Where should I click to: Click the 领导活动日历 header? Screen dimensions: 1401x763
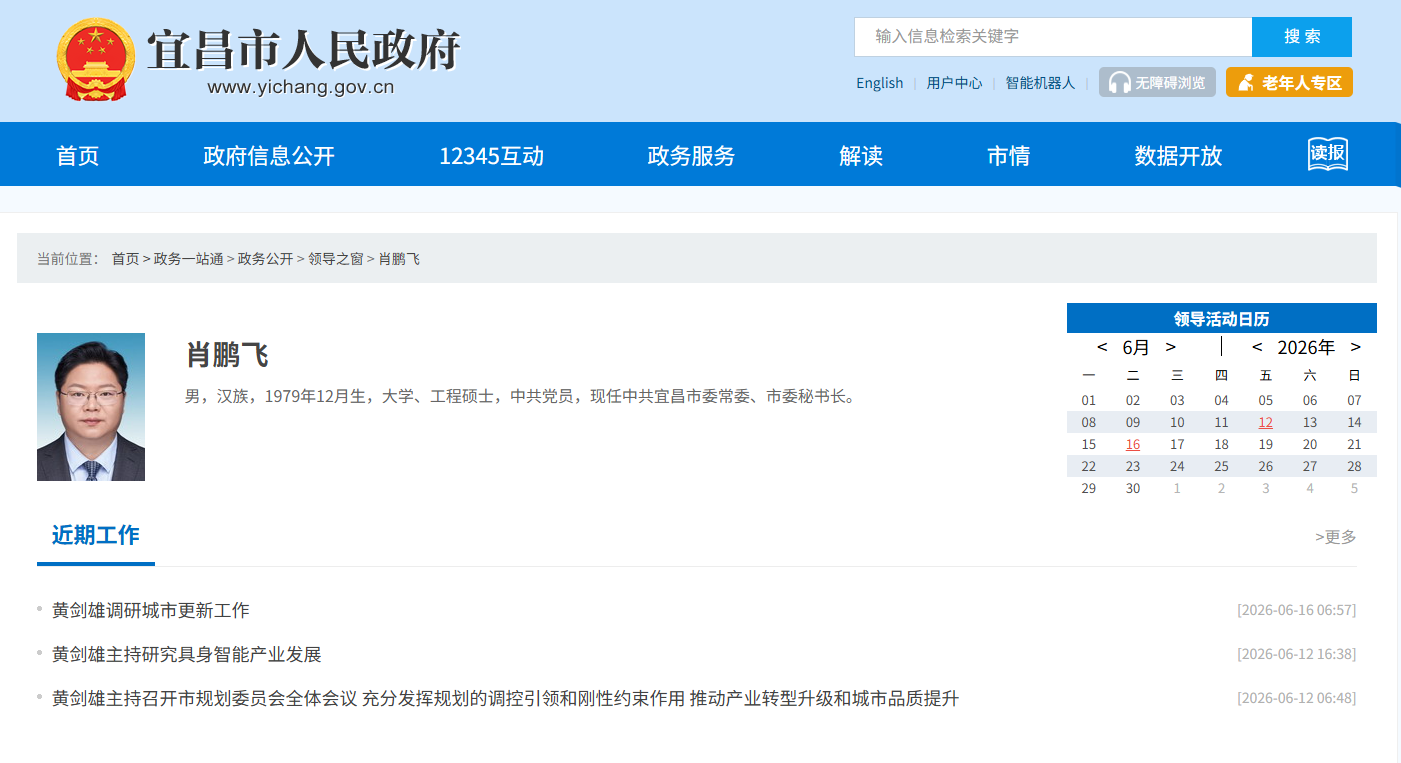coord(1221,319)
